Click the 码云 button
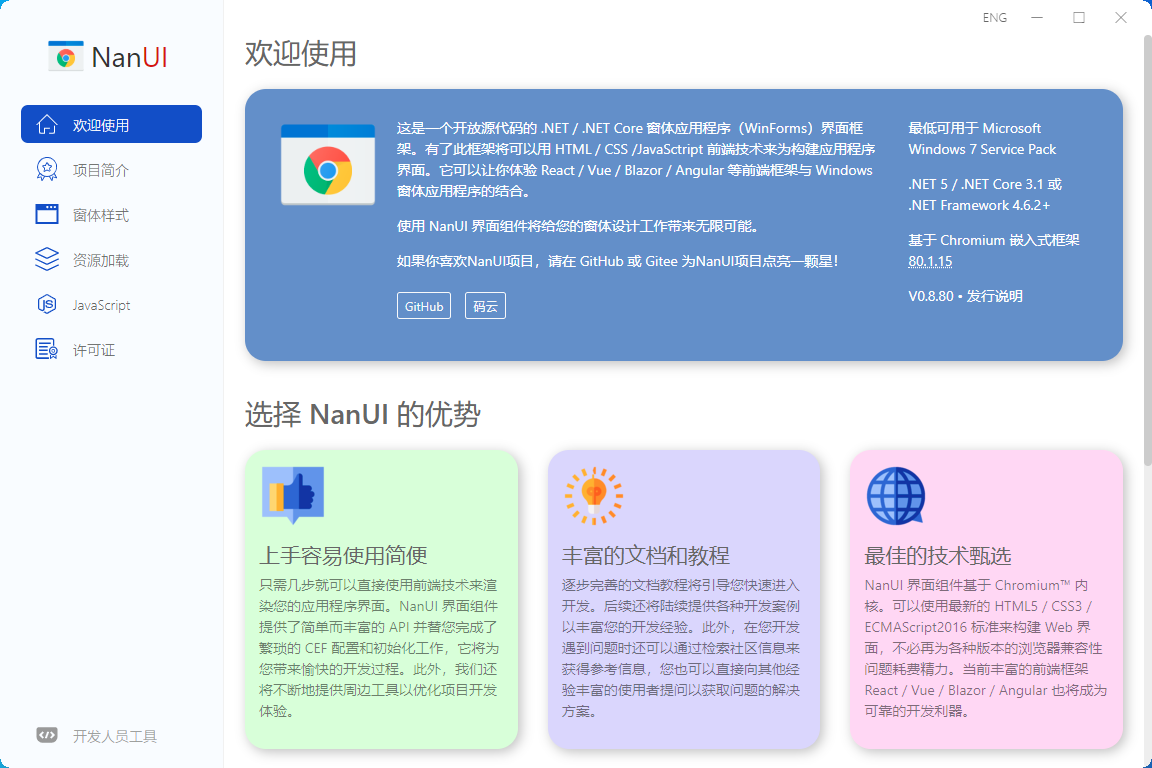1152x768 pixels. pos(485,306)
